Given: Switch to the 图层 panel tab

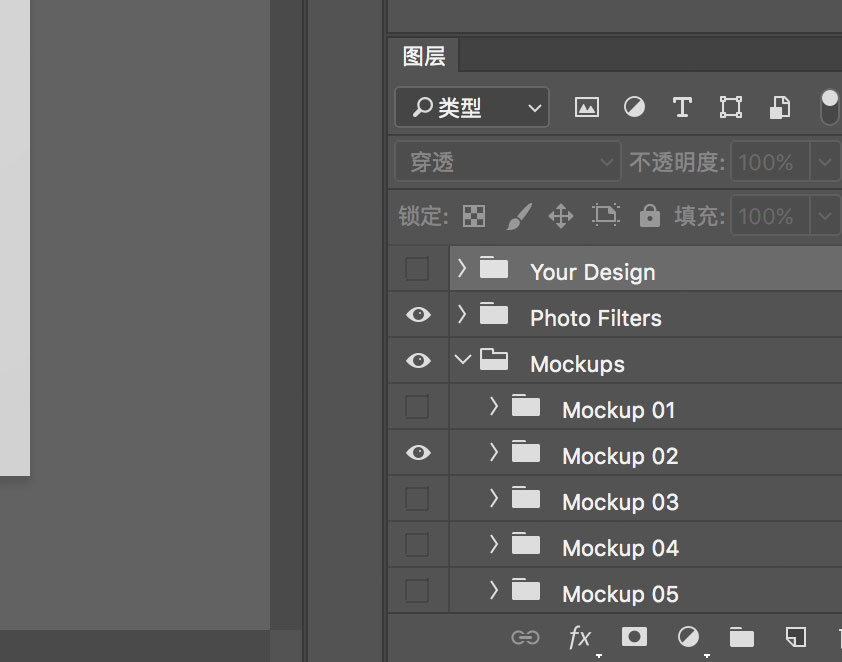Looking at the screenshot, I should pyautogui.click(x=423, y=56).
